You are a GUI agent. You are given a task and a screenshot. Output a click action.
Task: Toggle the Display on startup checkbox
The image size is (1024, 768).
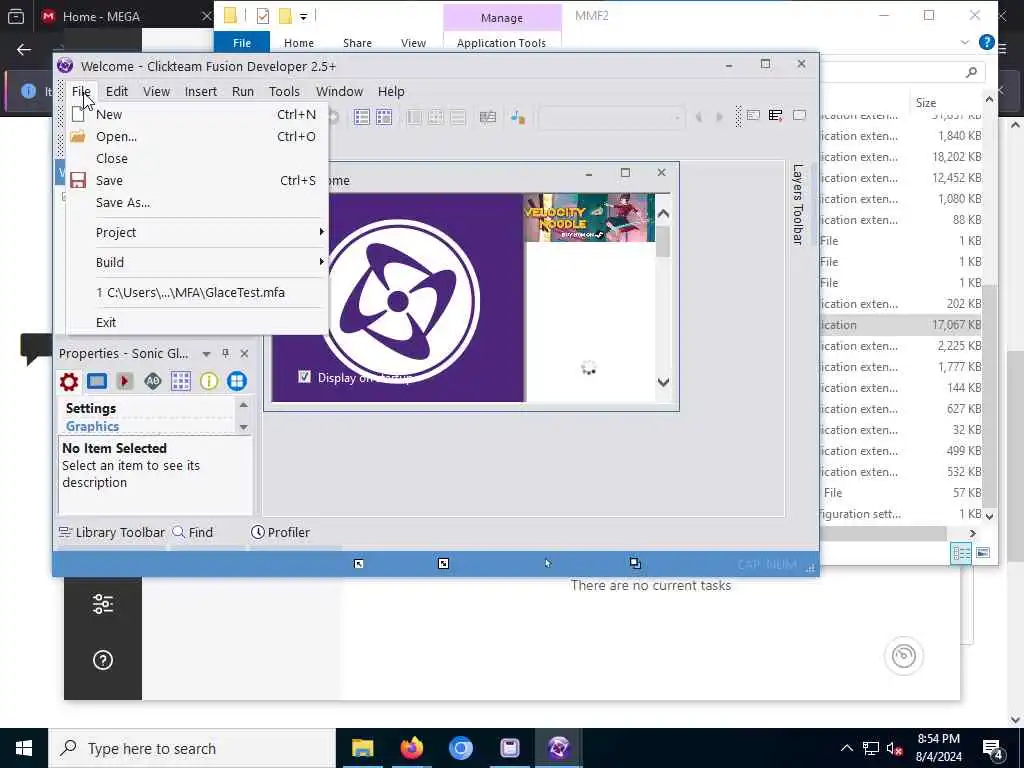click(304, 377)
